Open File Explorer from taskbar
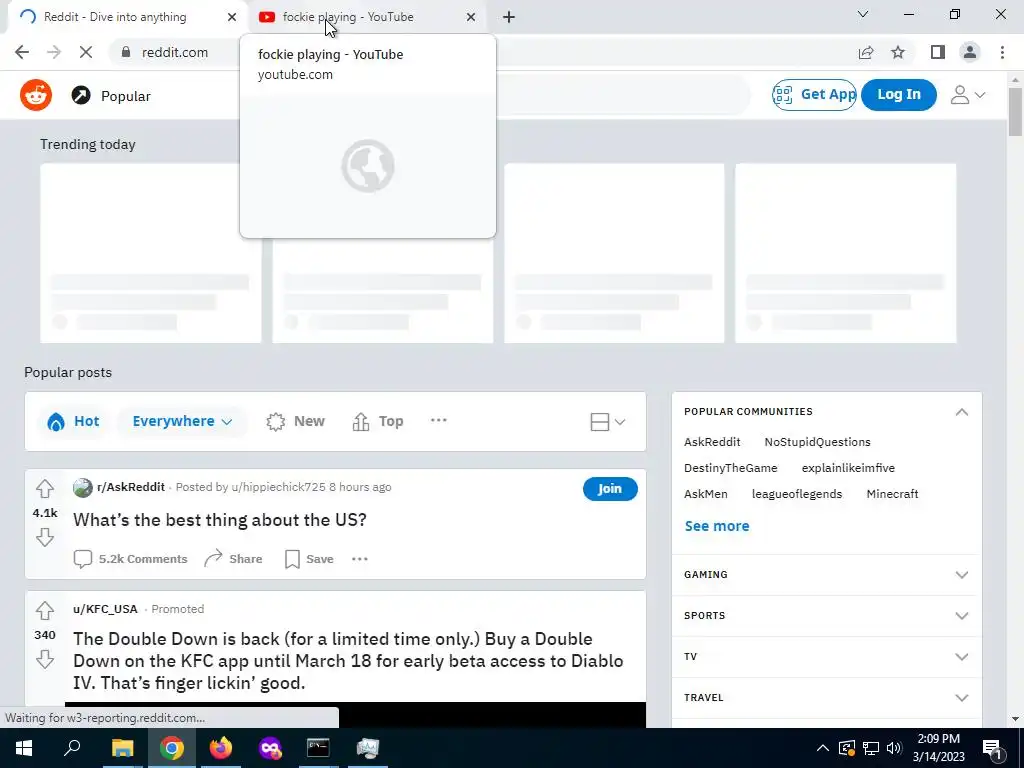The width and height of the screenshot is (1024, 768). (x=122, y=748)
